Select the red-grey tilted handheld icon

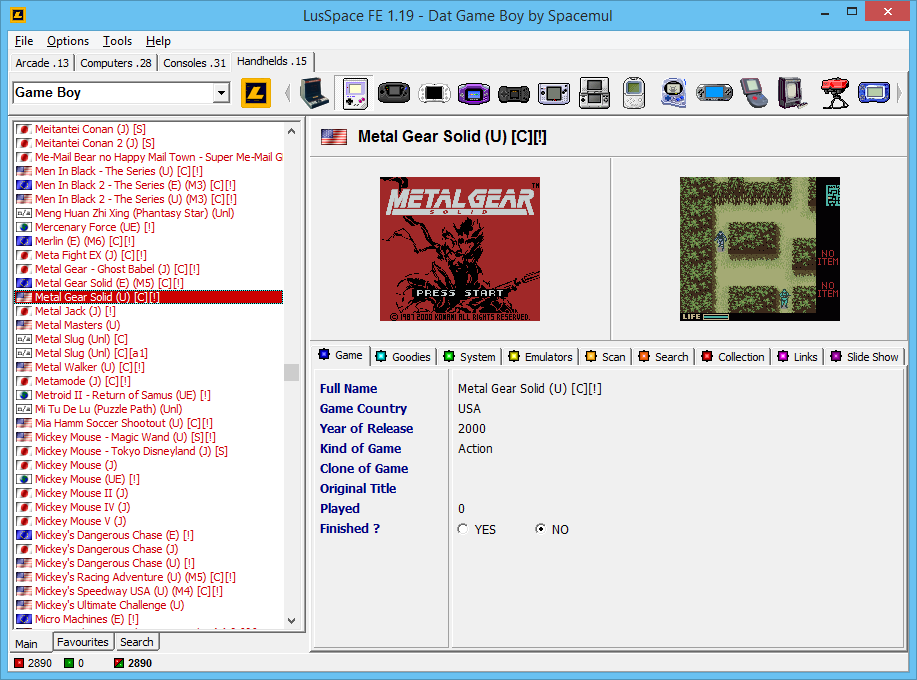pyautogui.click(x=754, y=93)
